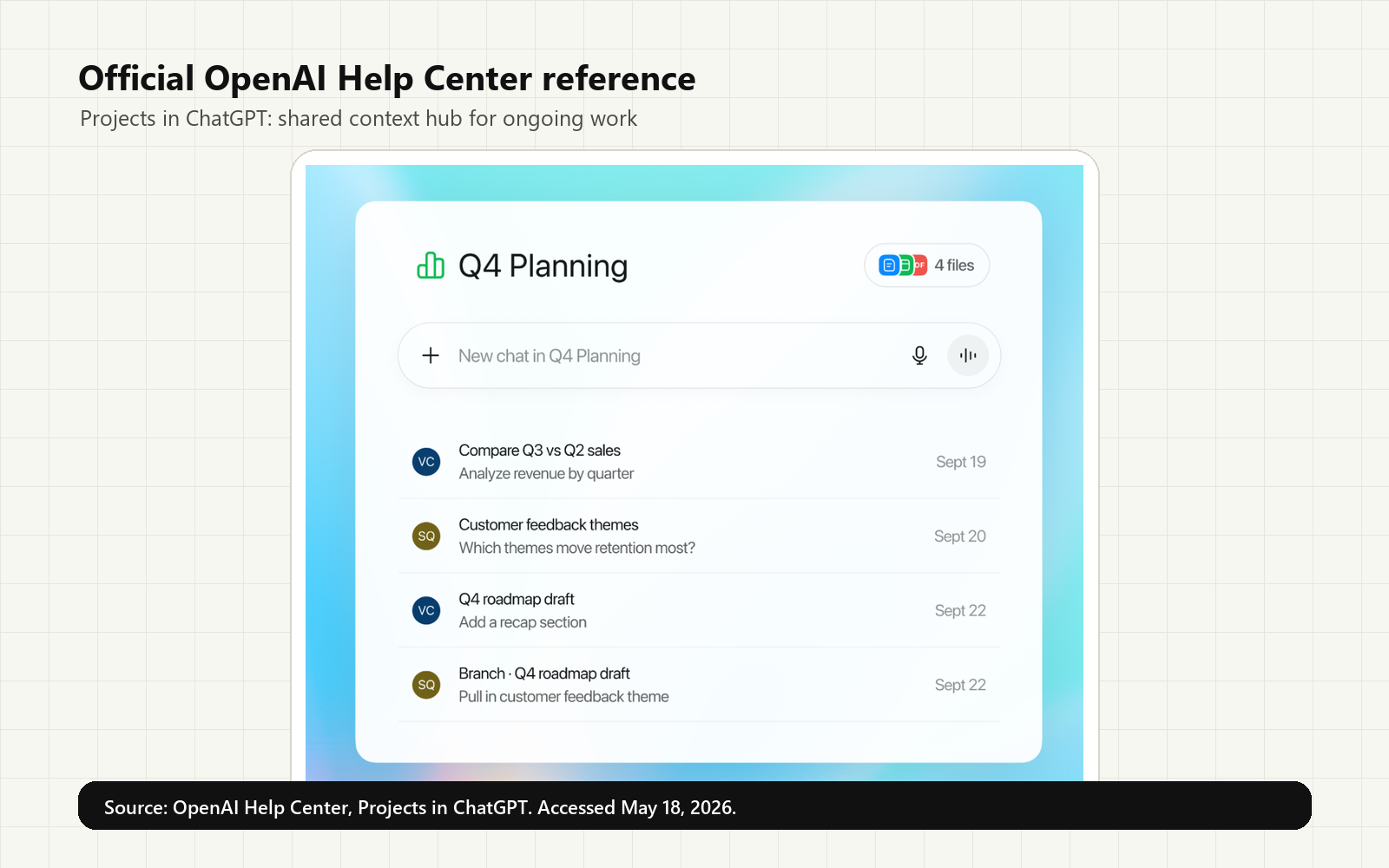
Task: Click the Q4 Planning project title
Action: tap(543, 266)
